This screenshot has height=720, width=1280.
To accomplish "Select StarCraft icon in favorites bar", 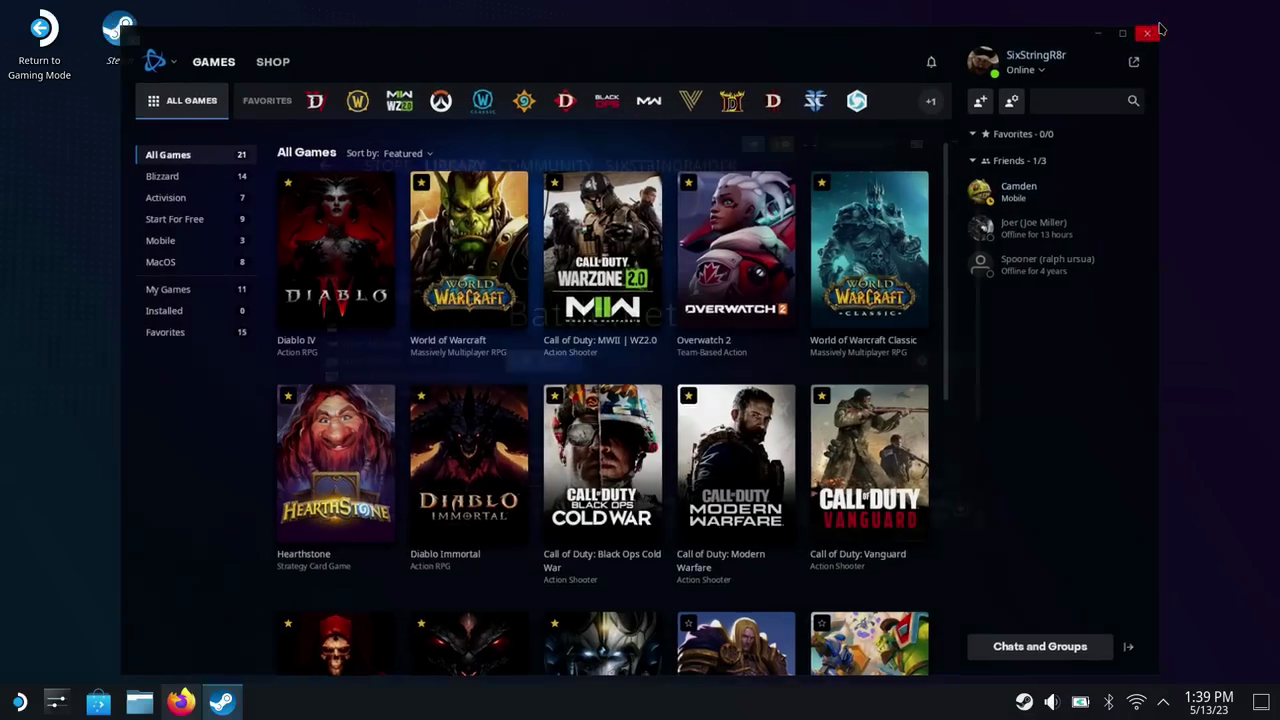I will tap(815, 101).
